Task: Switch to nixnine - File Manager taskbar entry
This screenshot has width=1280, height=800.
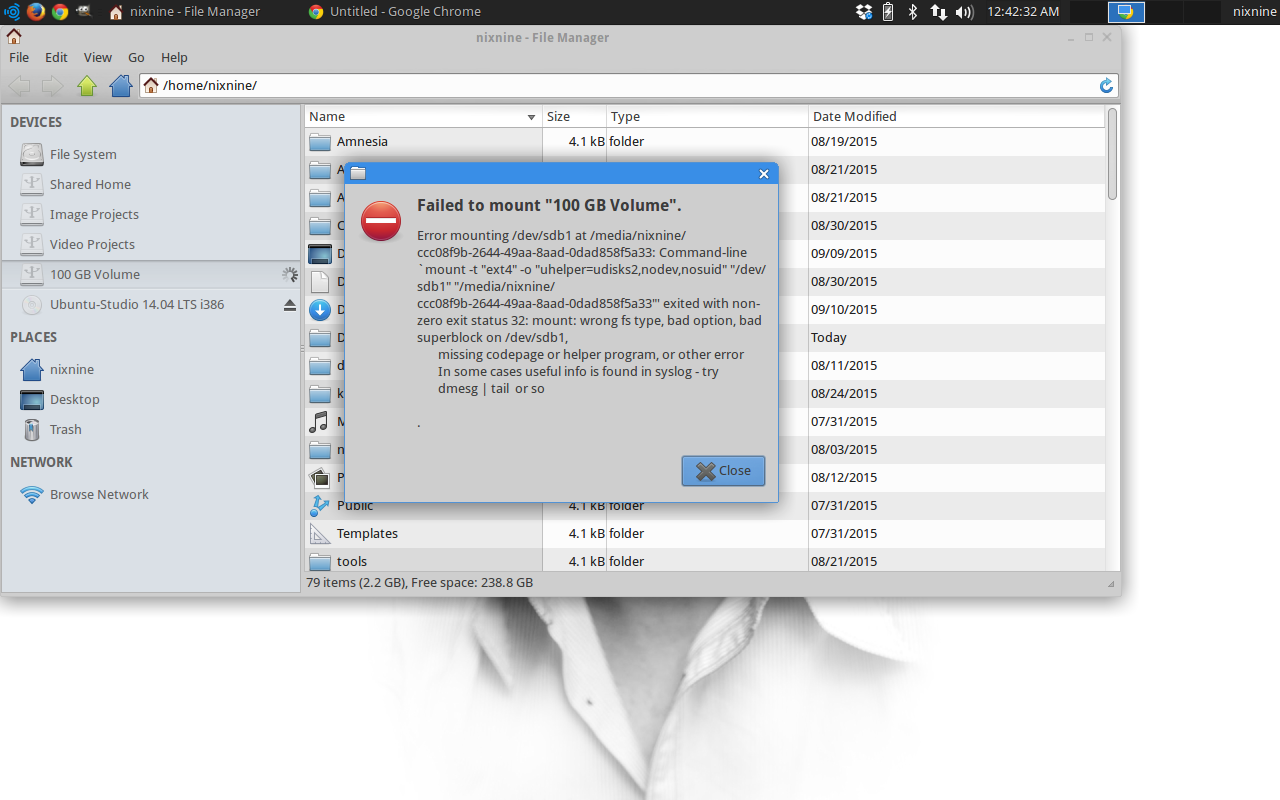Action: coord(184,12)
